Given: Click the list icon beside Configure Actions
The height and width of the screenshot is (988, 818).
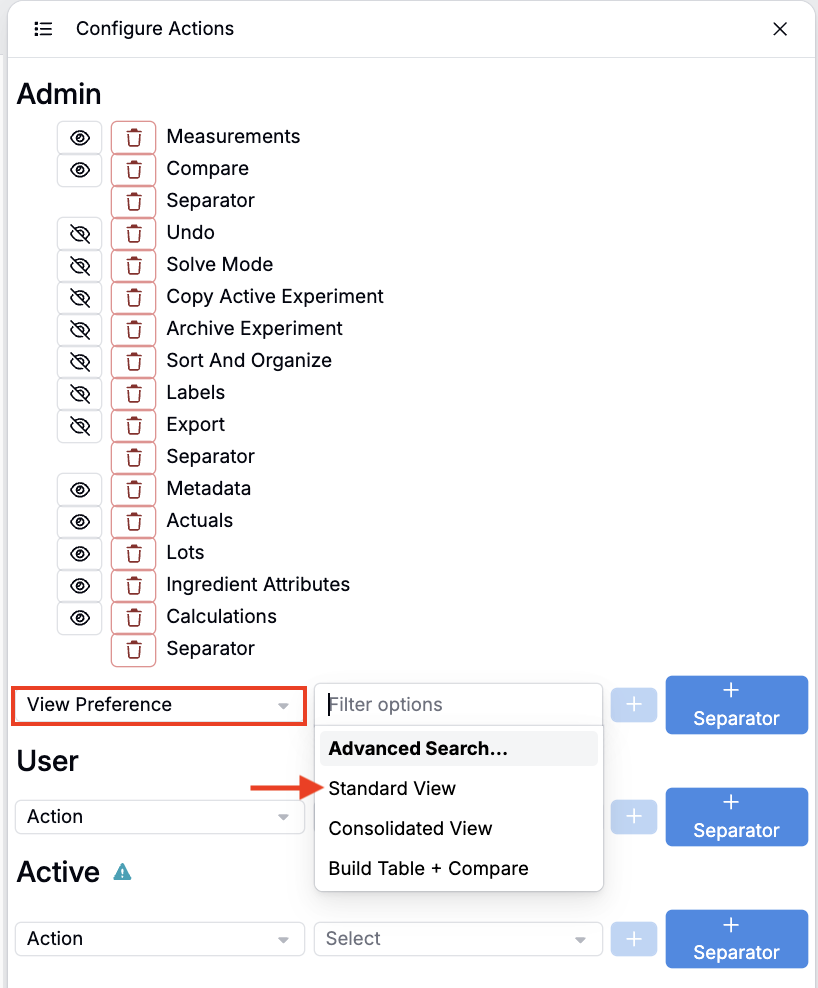Looking at the screenshot, I should click(x=43, y=29).
